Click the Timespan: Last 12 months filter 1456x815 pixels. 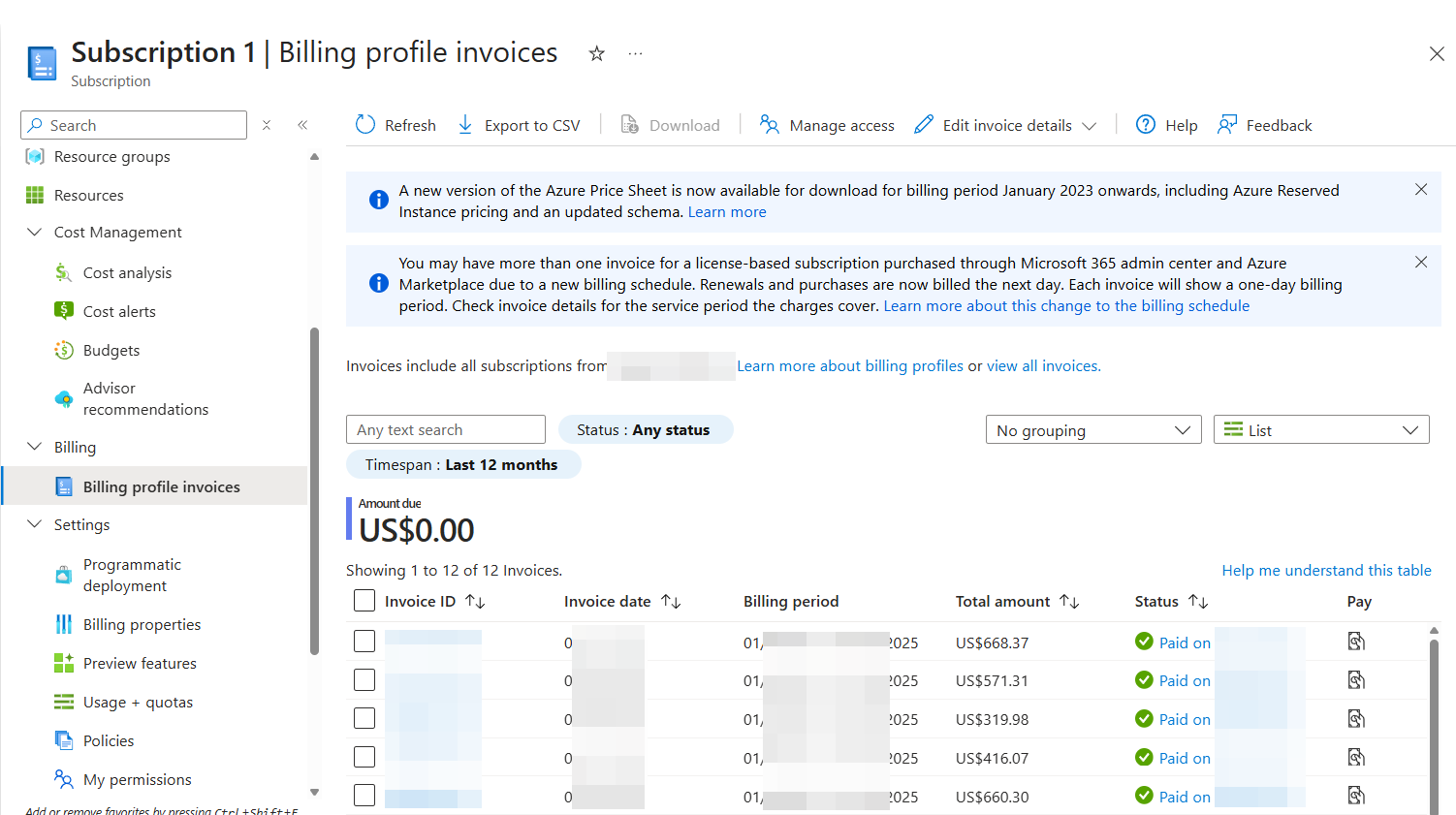(463, 464)
